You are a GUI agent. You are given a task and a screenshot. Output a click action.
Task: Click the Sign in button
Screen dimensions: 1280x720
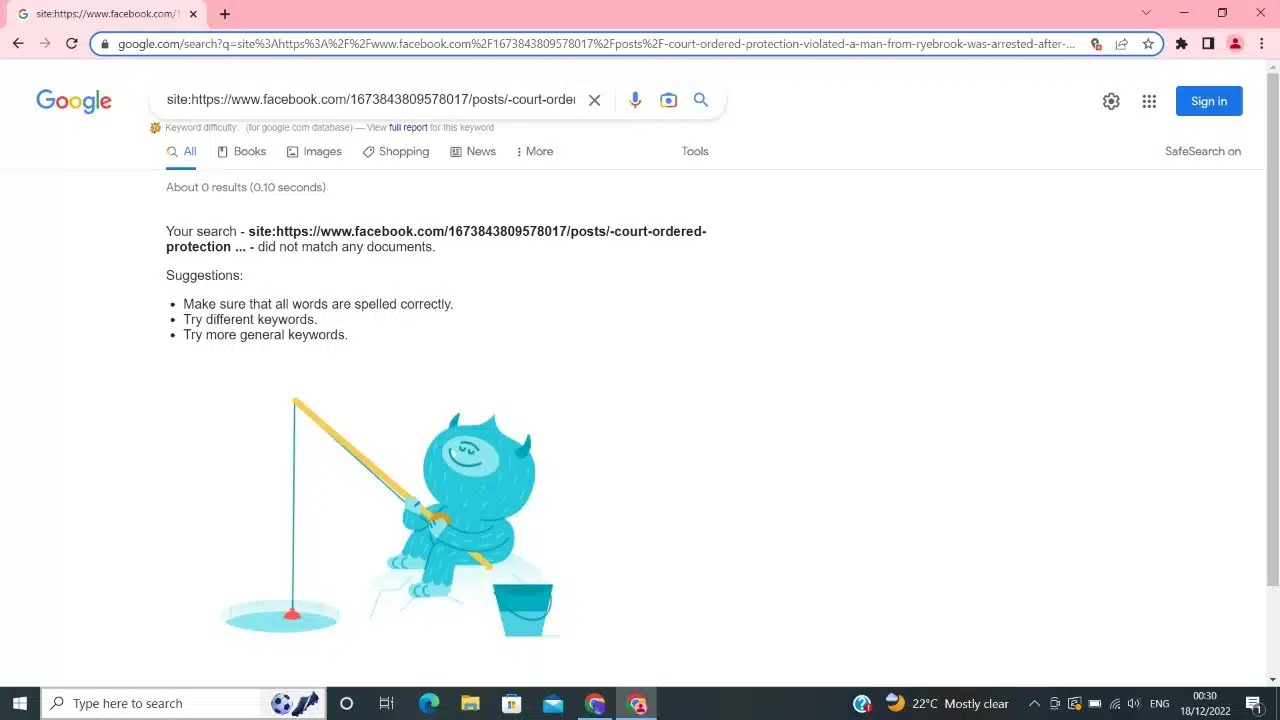tap(1208, 101)
